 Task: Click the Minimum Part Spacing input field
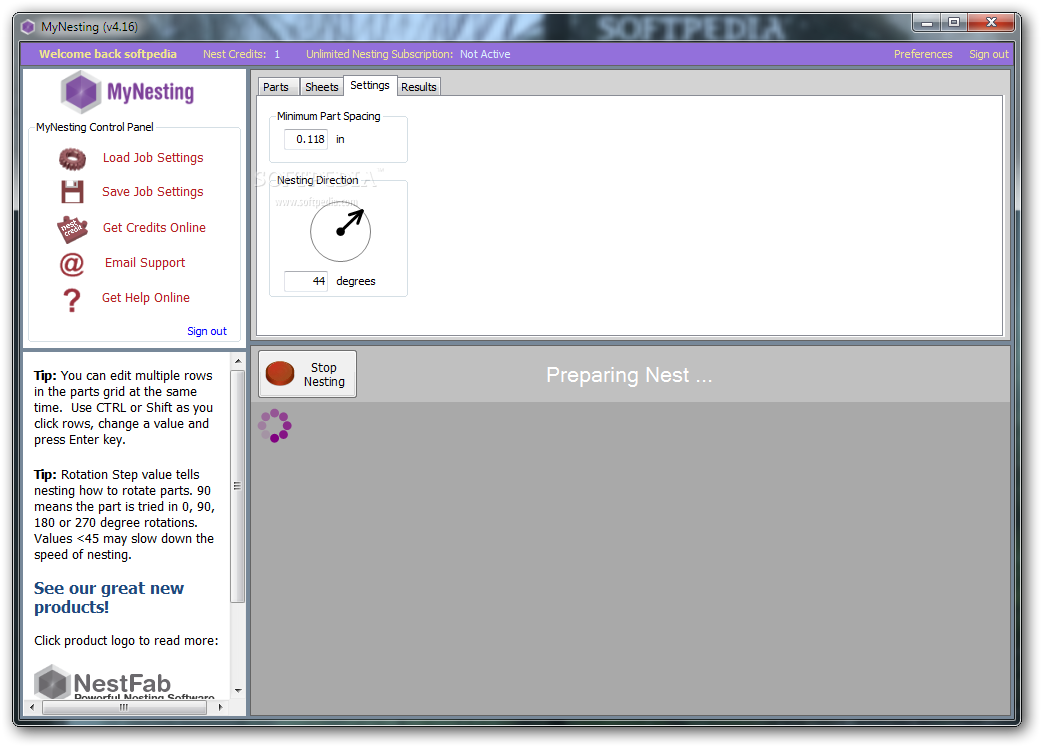(x=306, y=140)
